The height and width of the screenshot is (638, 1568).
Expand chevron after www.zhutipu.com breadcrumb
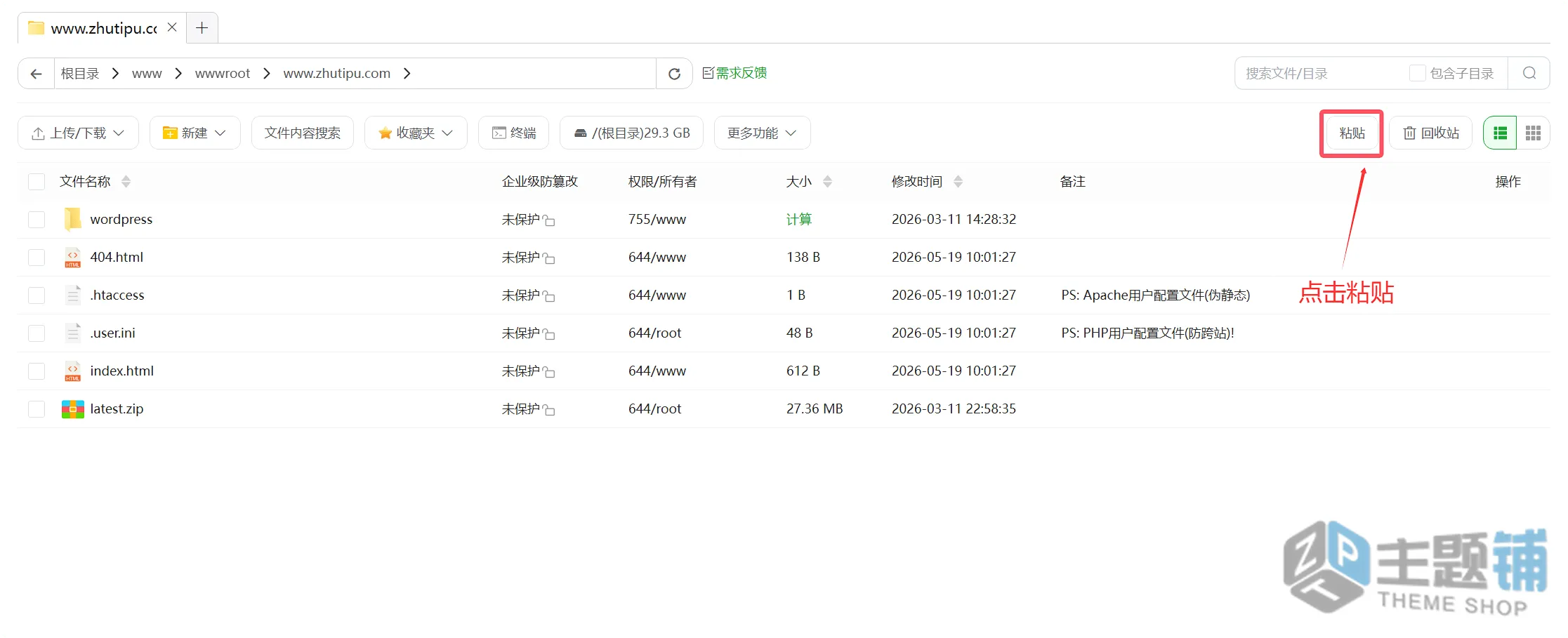407,73
